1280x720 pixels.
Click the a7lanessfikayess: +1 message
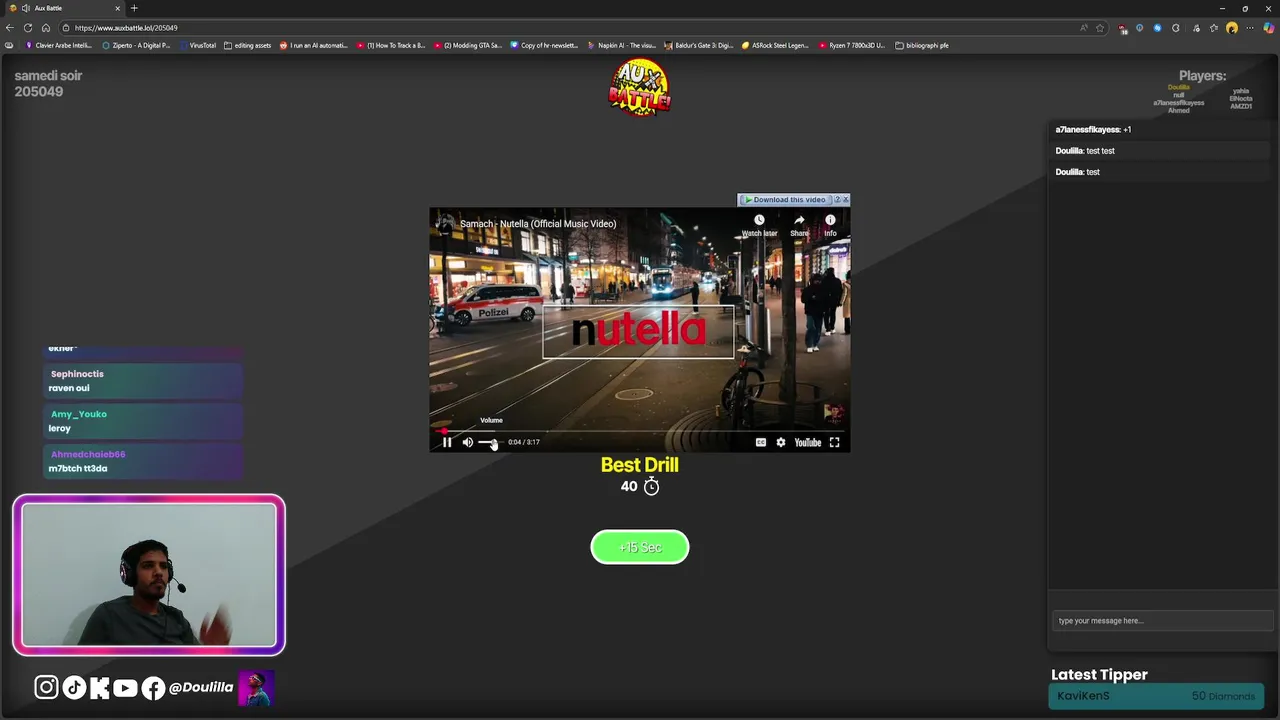1160,130
